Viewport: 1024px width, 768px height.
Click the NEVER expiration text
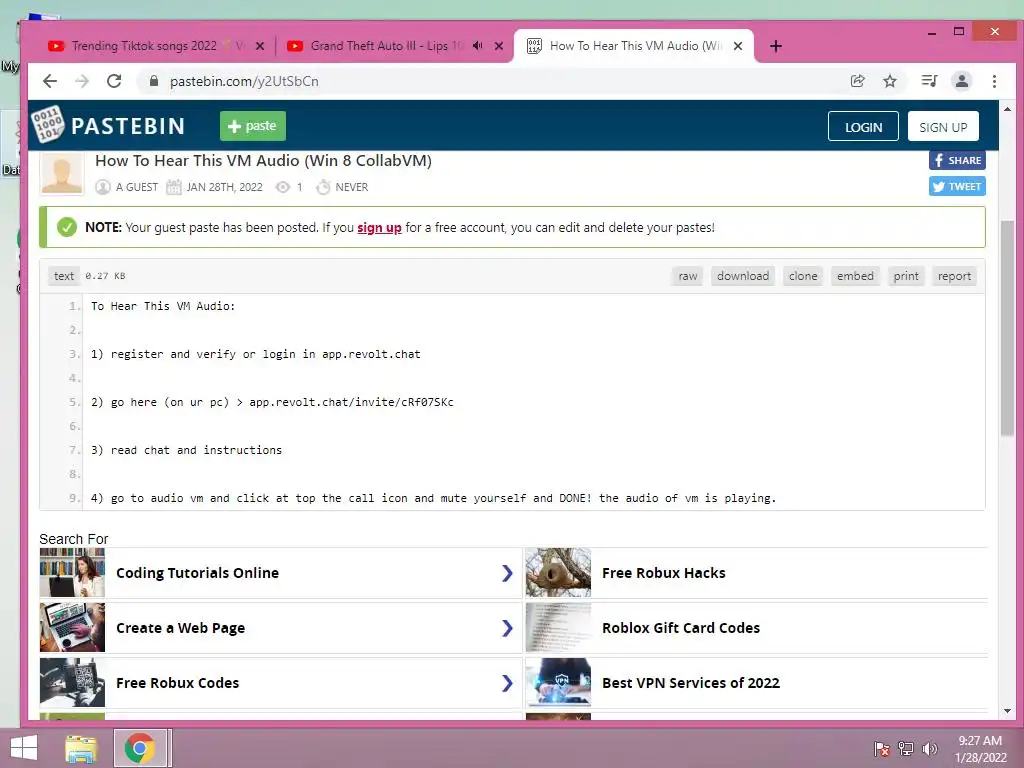(x=352, y=187)
